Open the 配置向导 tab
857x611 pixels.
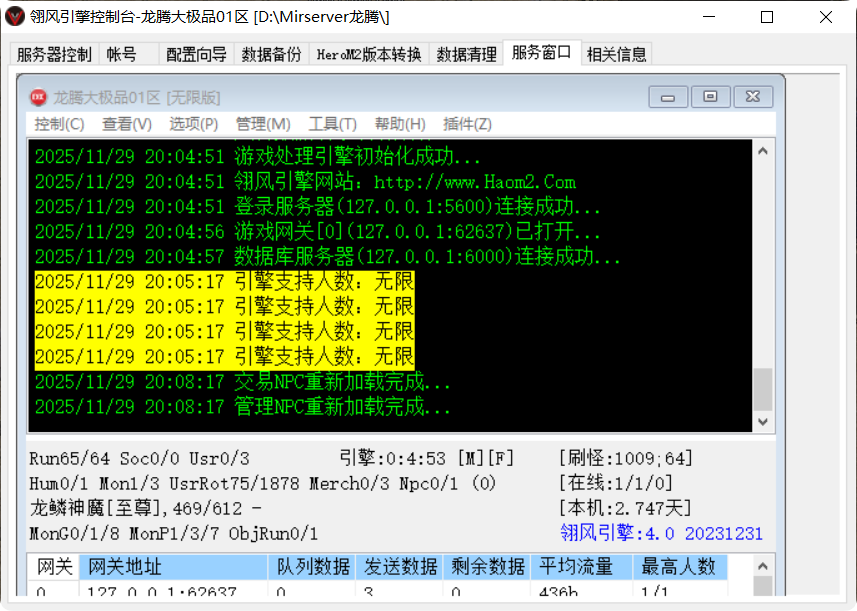pyautogui.click(x=194, y=55)
